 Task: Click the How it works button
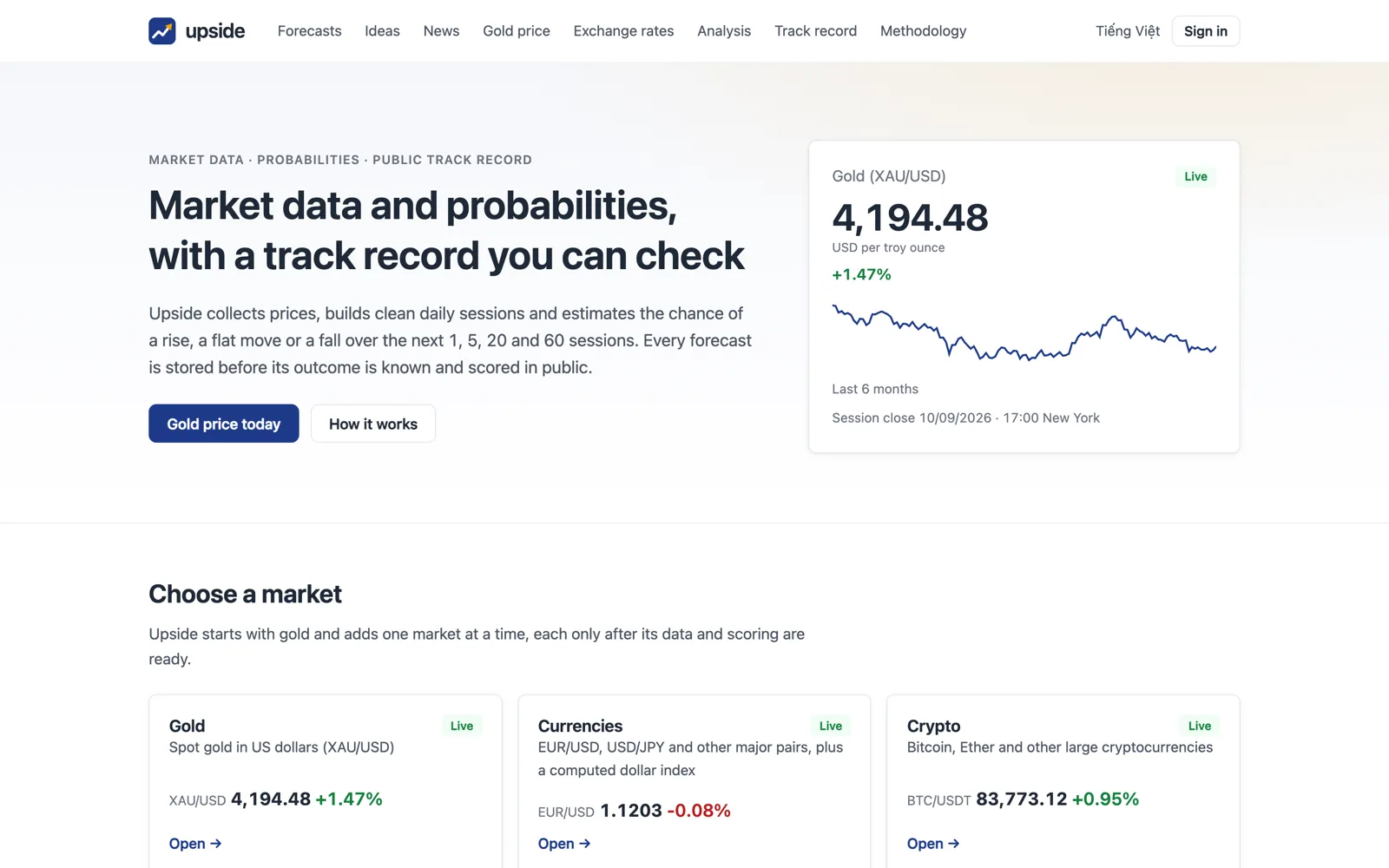coord(373,424)
